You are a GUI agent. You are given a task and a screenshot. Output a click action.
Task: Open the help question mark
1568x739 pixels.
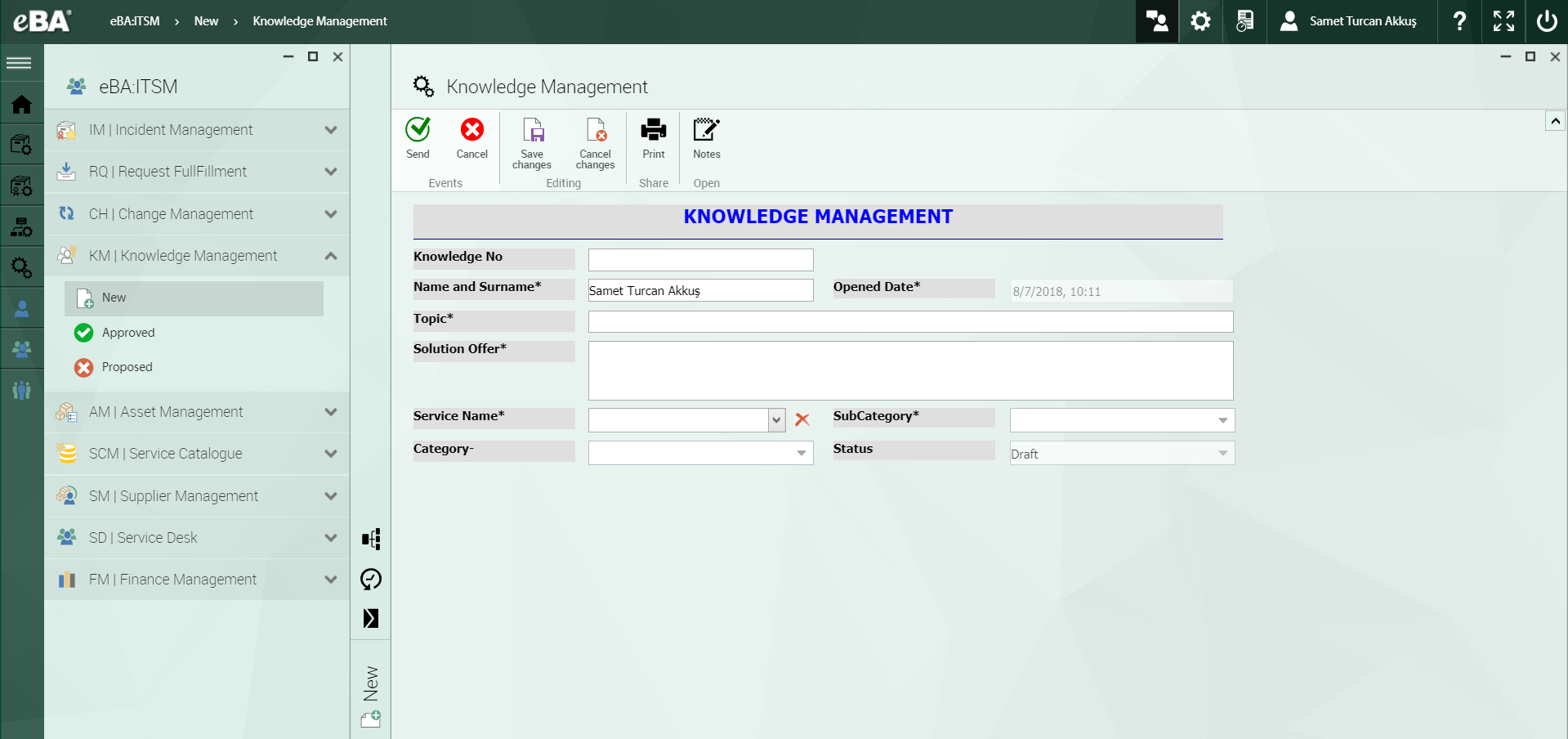pos(1459,21)
